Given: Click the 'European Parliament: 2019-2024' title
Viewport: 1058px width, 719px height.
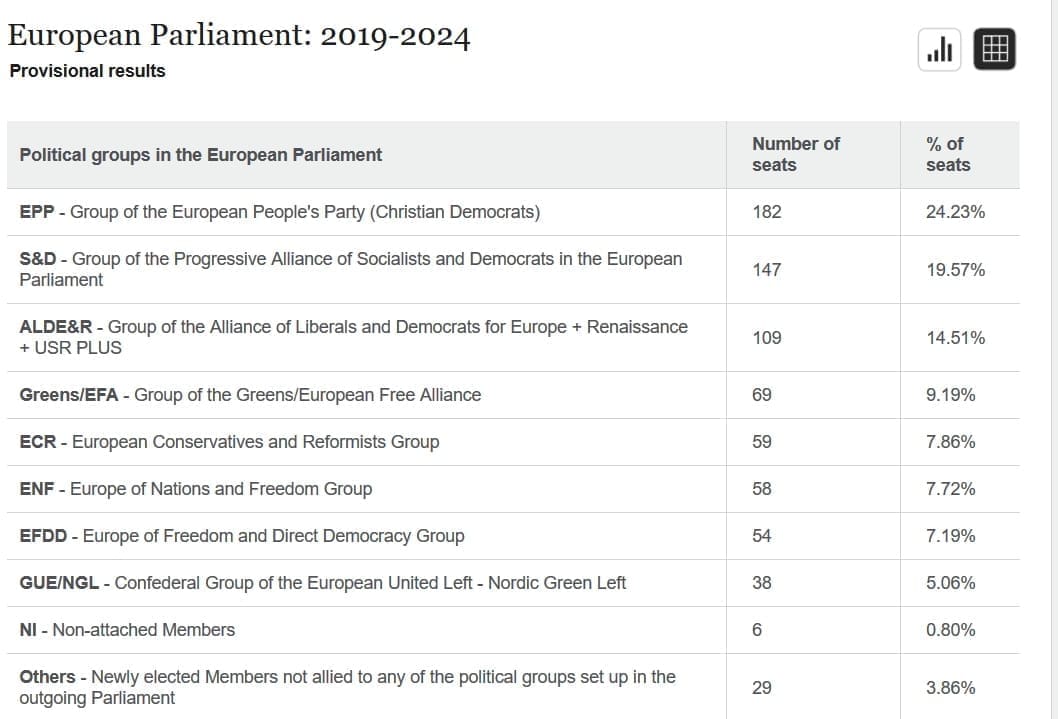Looking at the screenshot, I should pyautogui.click(x=239, y=35).
